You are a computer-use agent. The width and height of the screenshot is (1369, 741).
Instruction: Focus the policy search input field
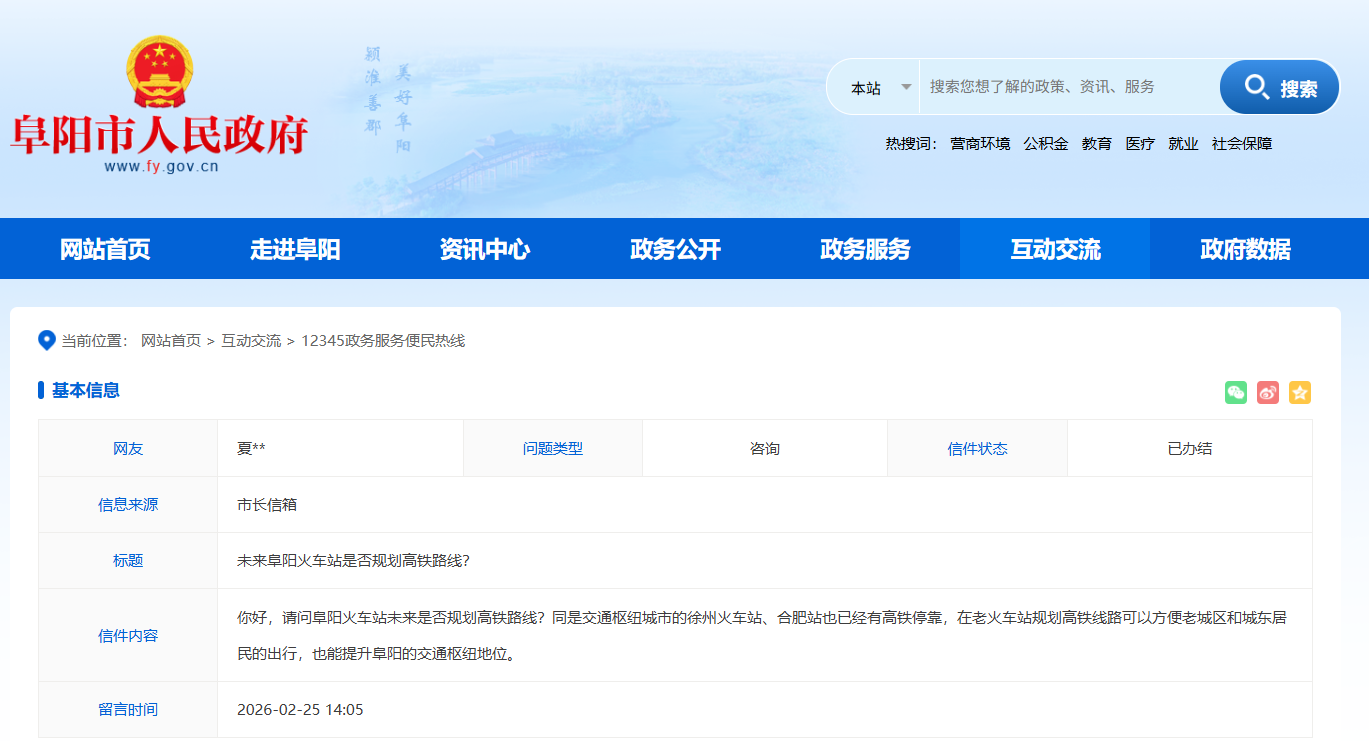coord(1069,87)
